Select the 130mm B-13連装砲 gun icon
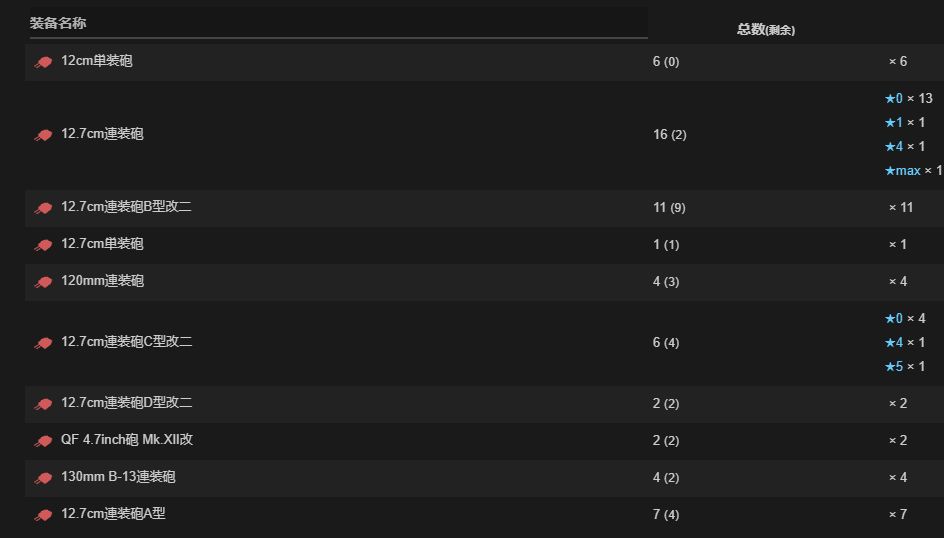 [43, 478]
